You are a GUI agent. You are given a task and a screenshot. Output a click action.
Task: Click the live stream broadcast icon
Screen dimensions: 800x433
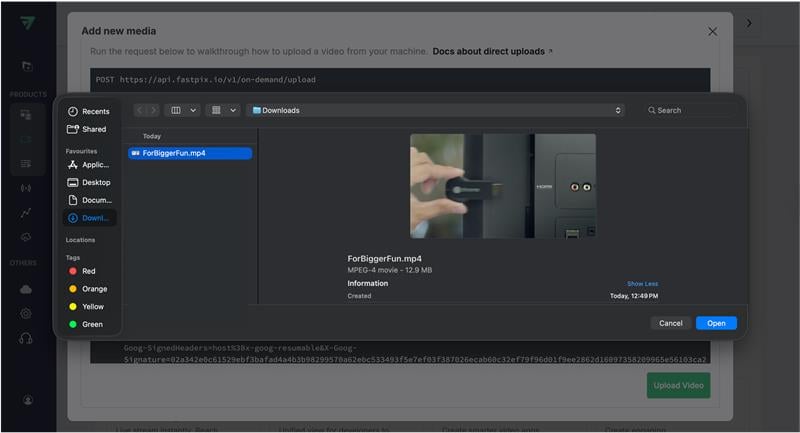click(26, 188)
